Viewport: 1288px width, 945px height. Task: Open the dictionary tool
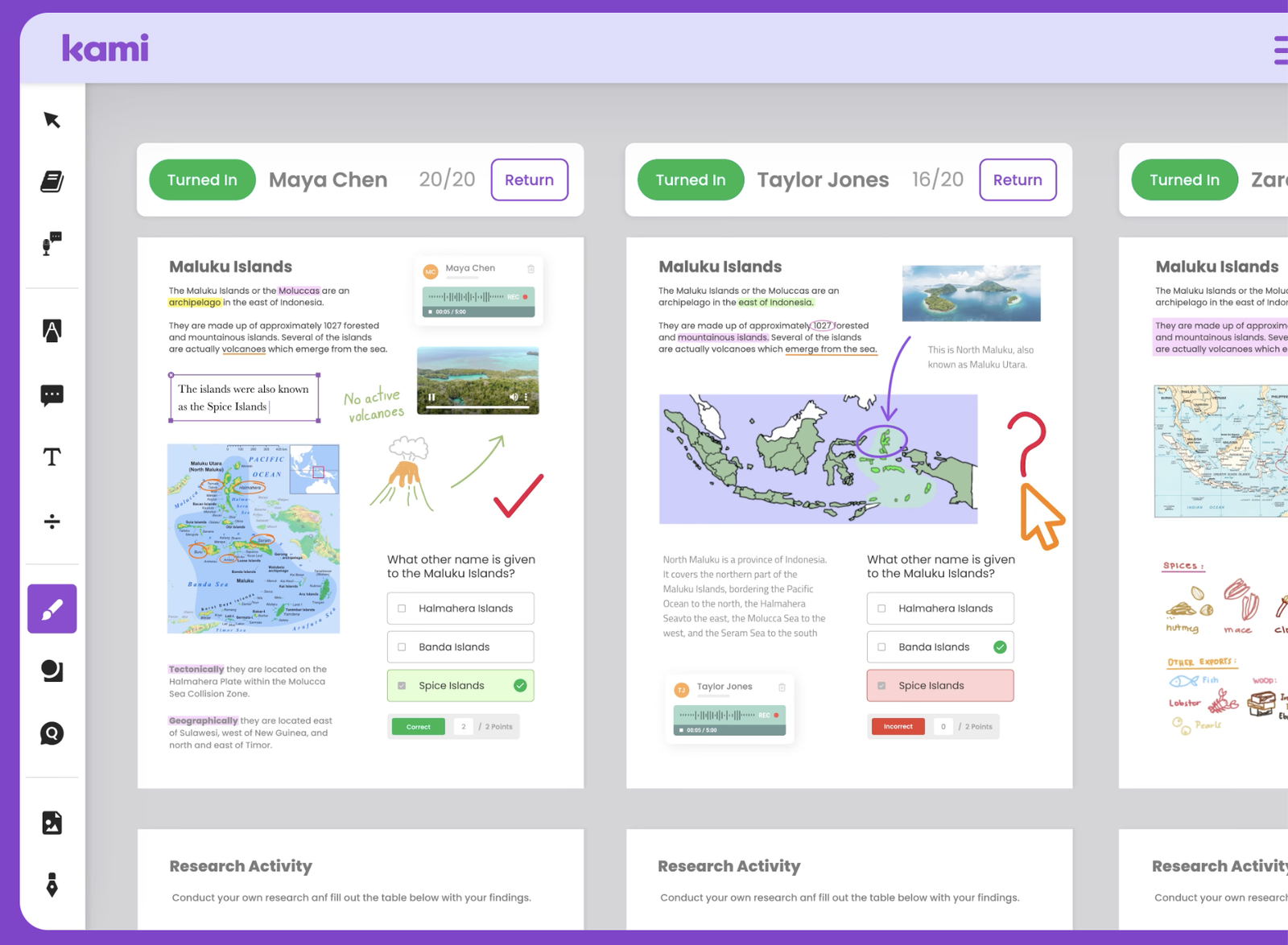(52, 181)
